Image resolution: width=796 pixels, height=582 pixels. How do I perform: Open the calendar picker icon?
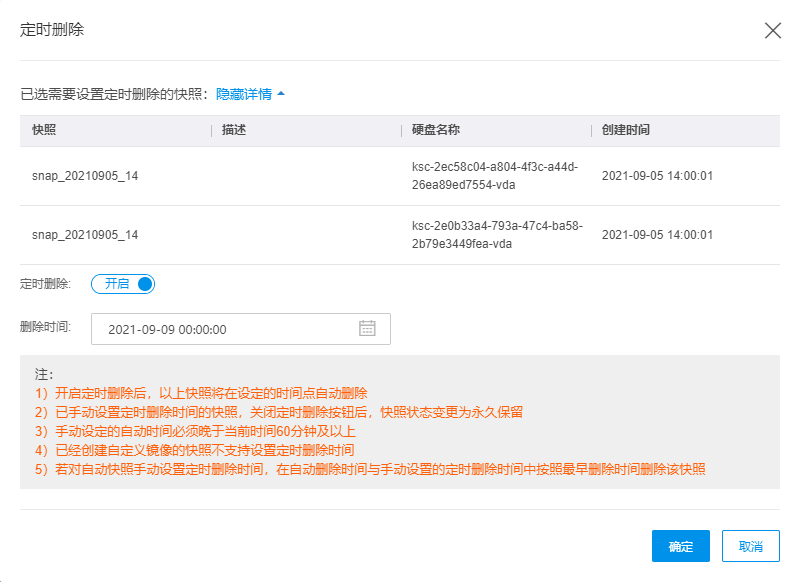click(x=367, y=329)
